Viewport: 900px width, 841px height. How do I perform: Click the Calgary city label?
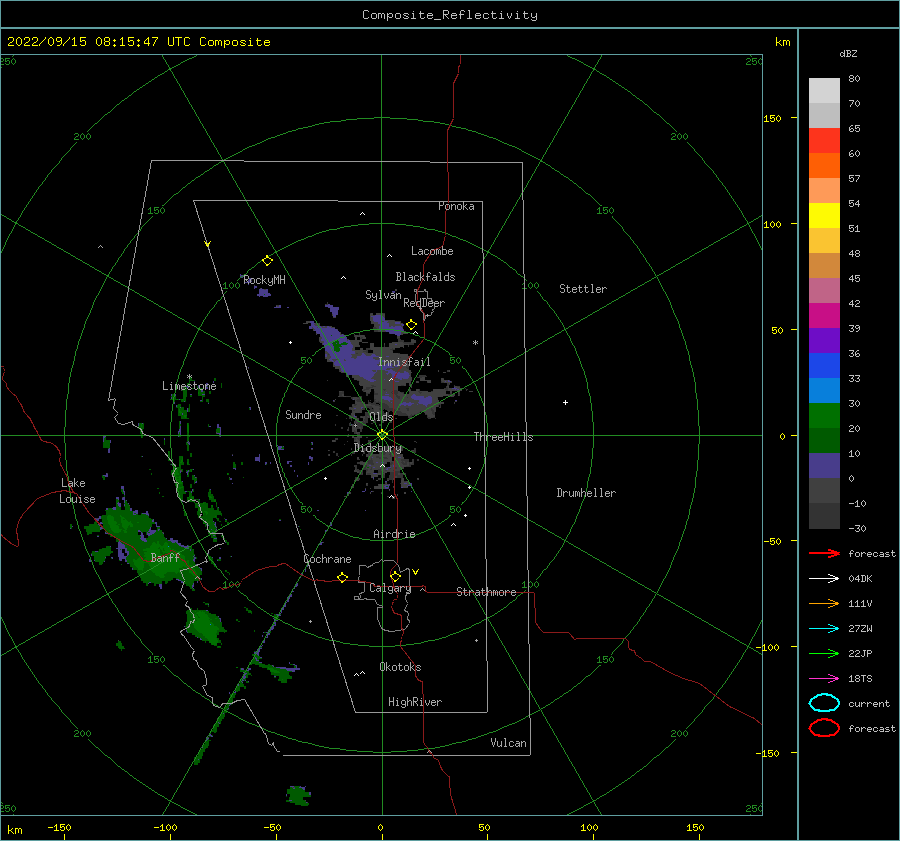click(x=390, y=588)
